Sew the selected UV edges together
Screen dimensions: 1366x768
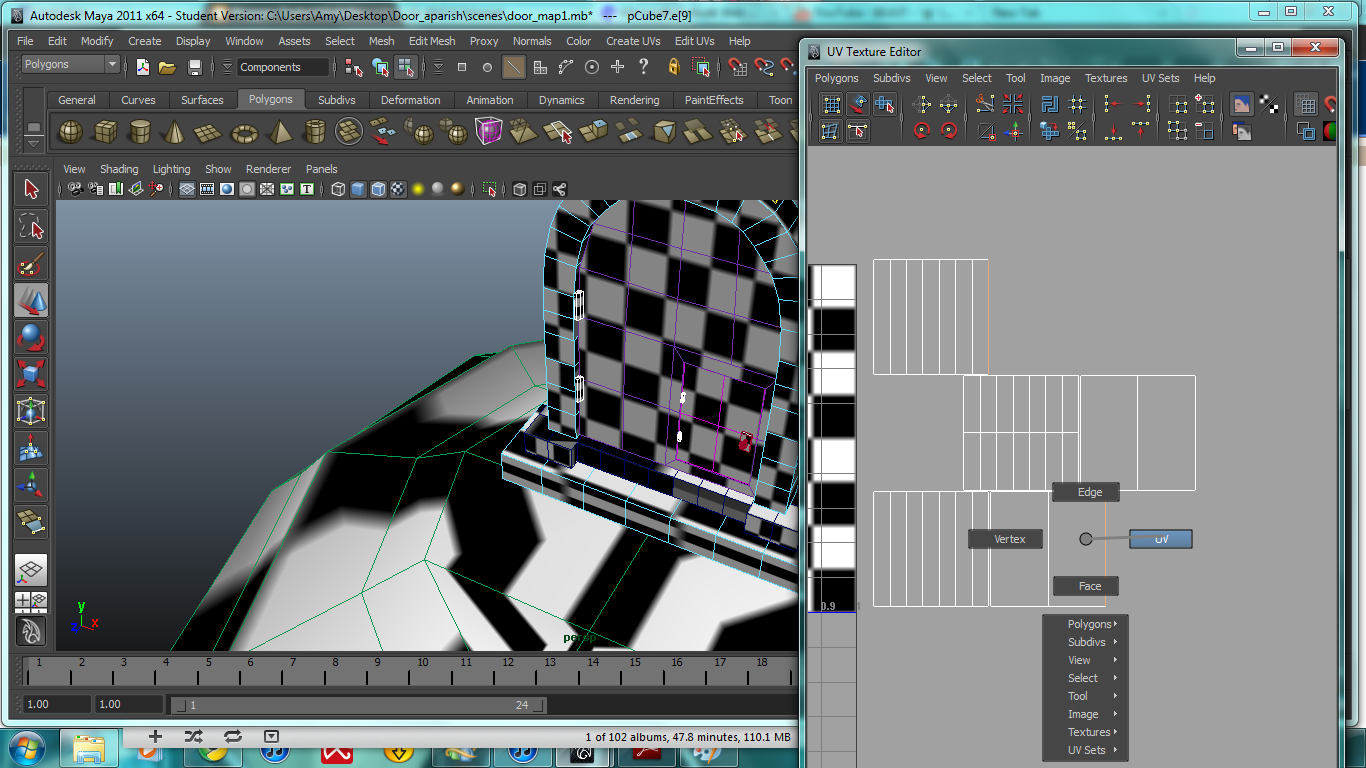(x=1012, y=103)
